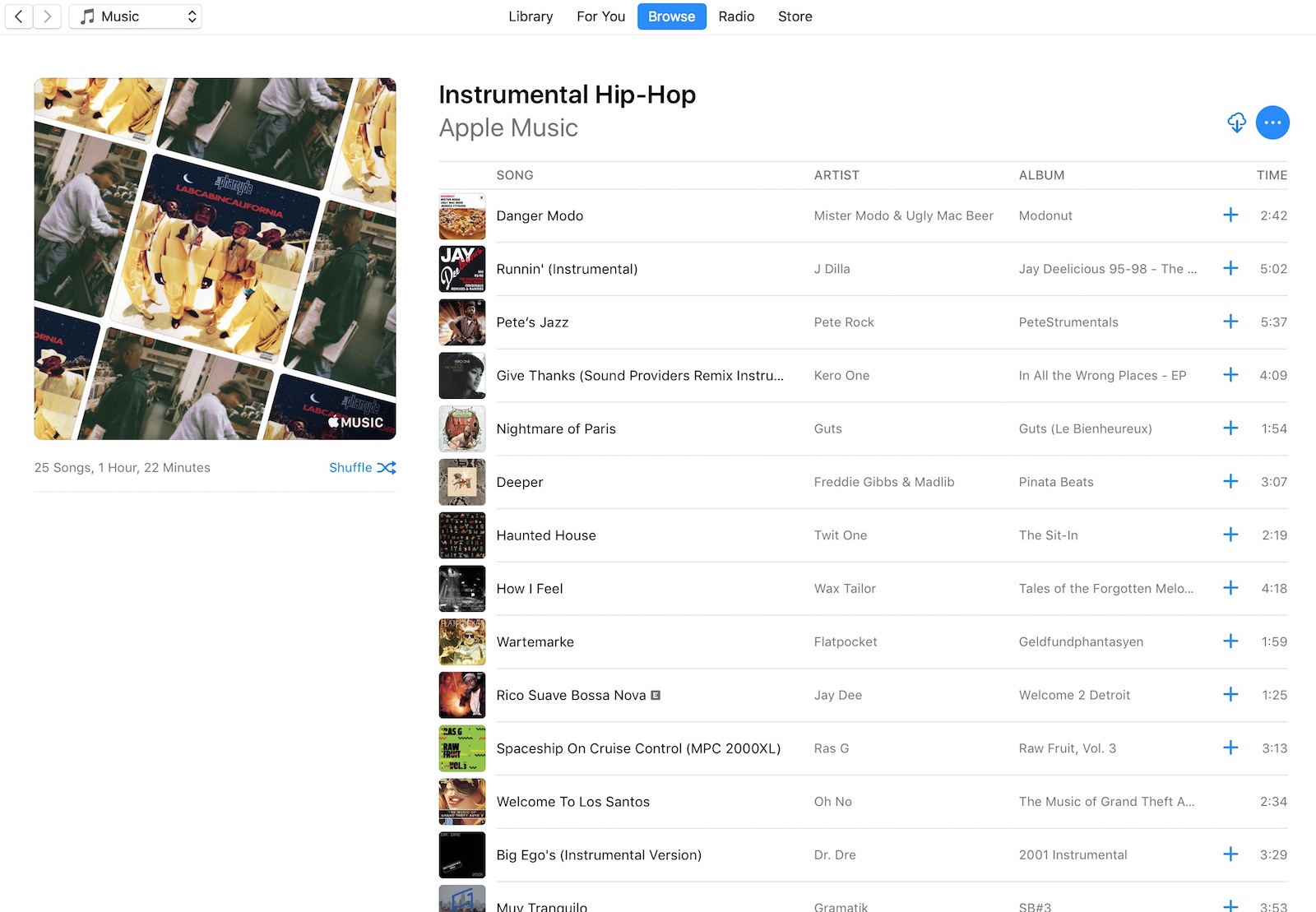Screen dimensions: 1316x912
Task: Add Pete's Jazz to library
Action: 1230,322
